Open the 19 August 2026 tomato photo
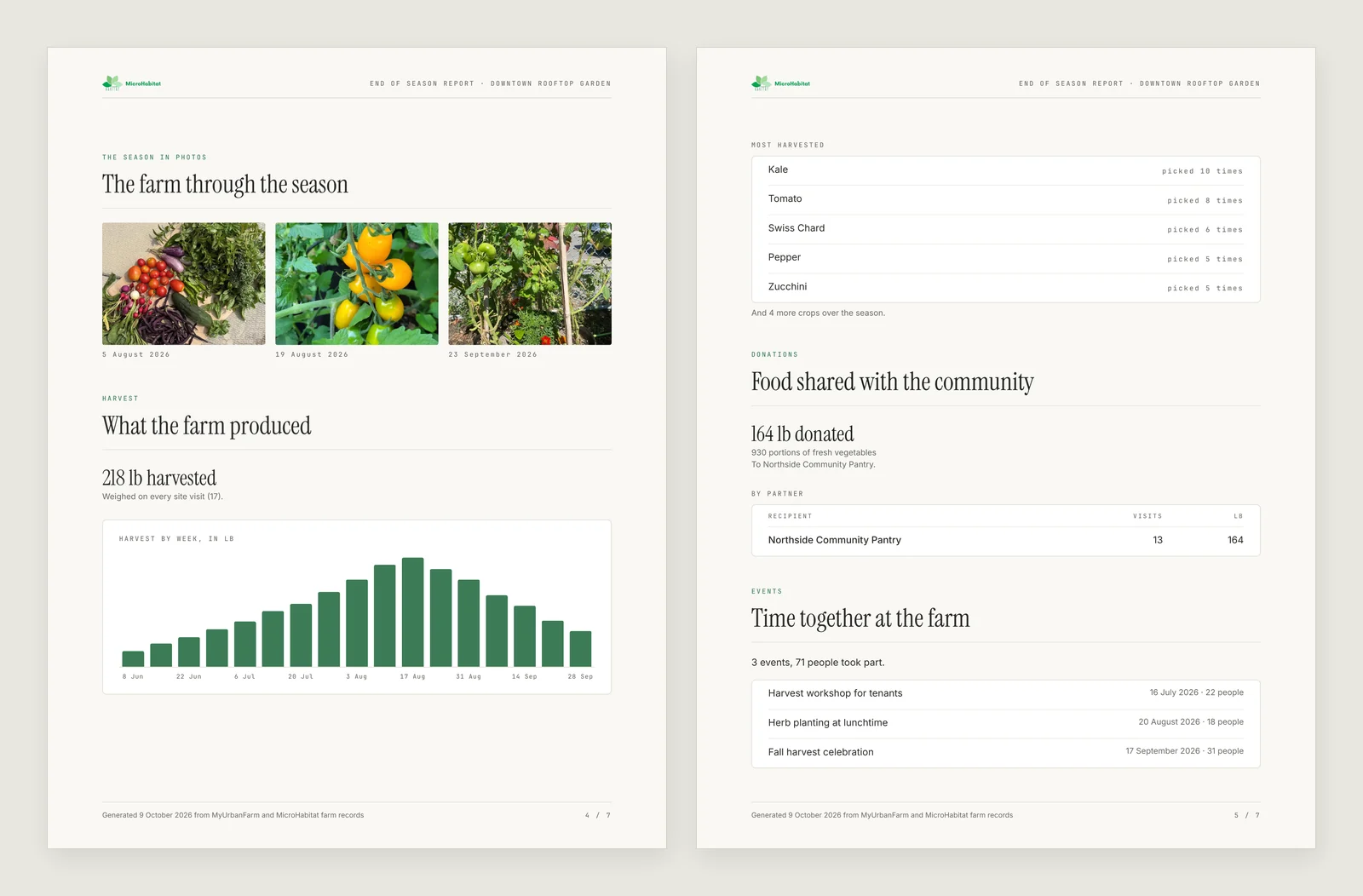This screenshot has height=896, width=1363. coord(357,284)
